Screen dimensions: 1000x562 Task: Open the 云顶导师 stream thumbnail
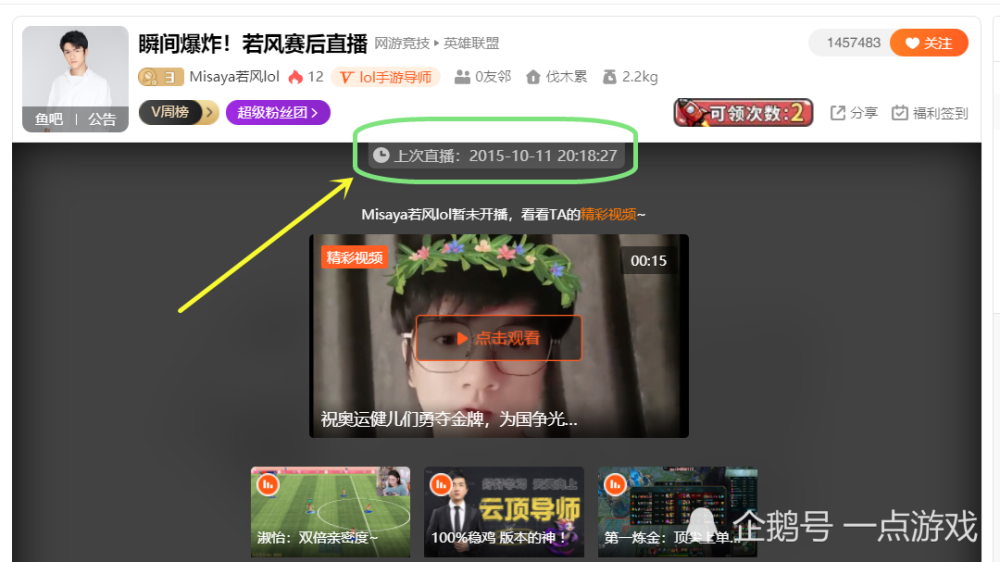504,512
